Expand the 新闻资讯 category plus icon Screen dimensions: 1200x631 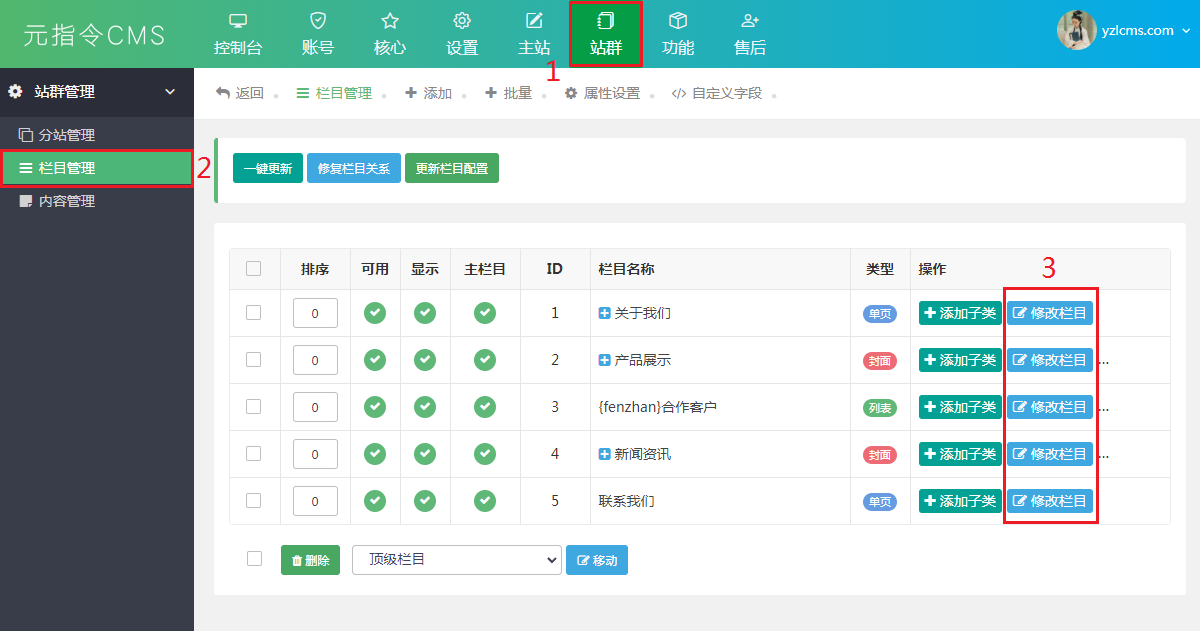604,454
